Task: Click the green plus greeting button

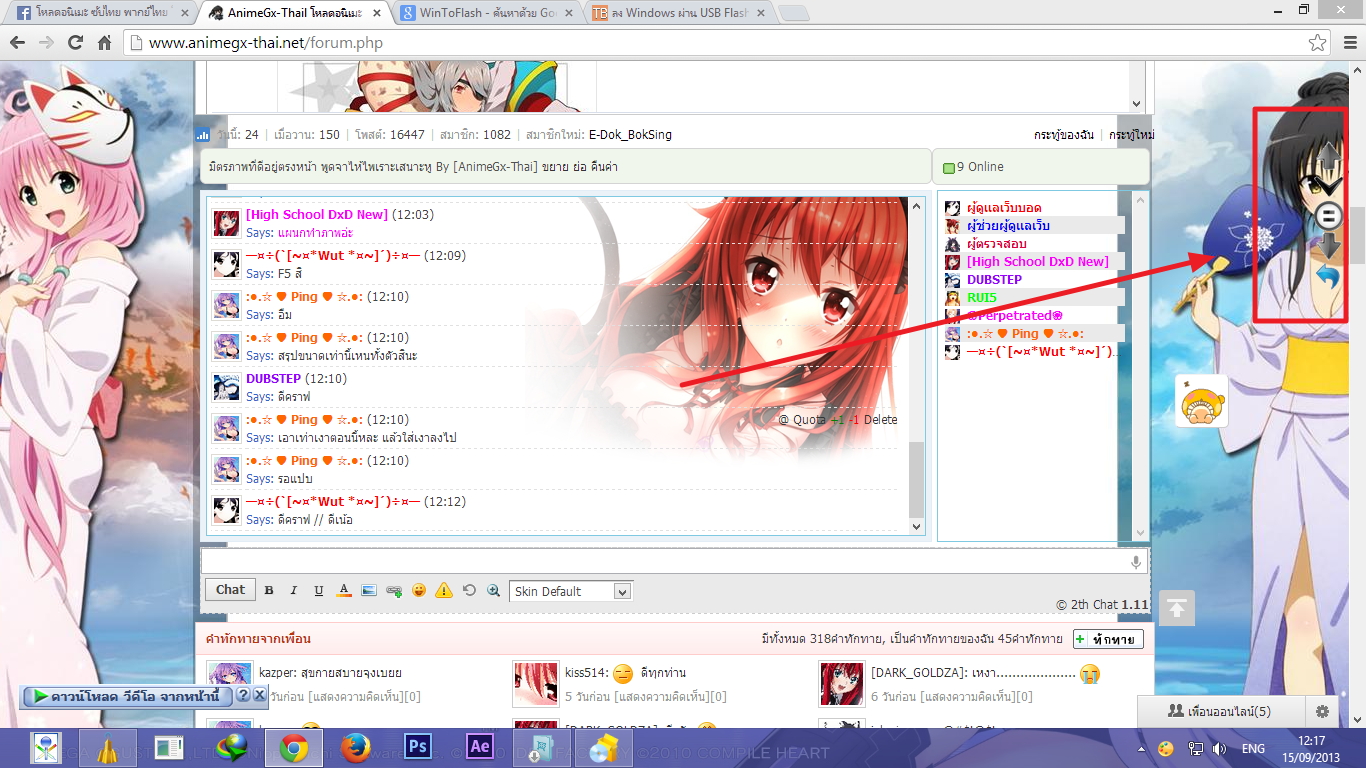Action: point(1108,639)
